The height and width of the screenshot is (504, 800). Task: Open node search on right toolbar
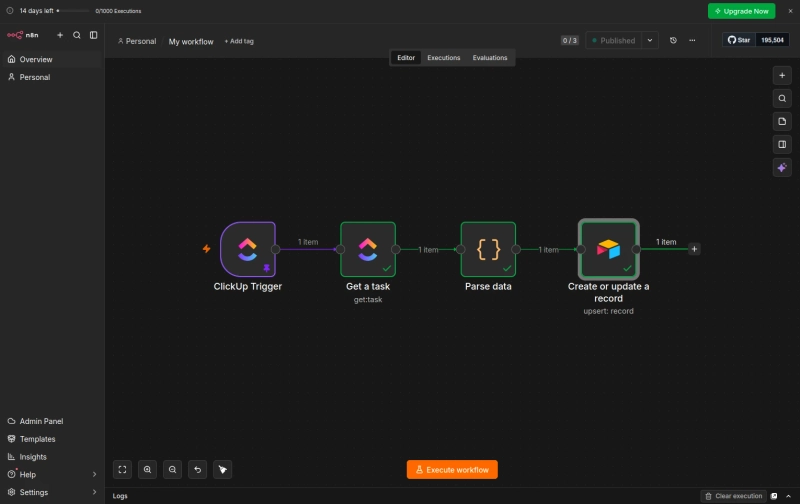[x=782, y=98]
